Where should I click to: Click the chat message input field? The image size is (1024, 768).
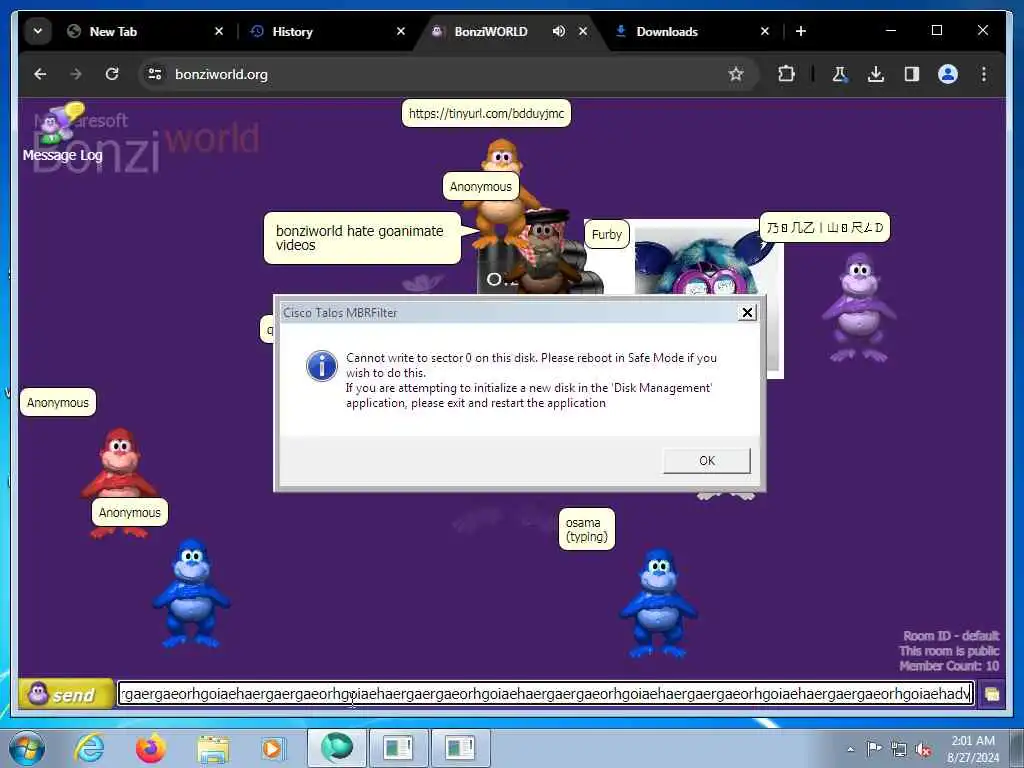click(x=546, y=694)
